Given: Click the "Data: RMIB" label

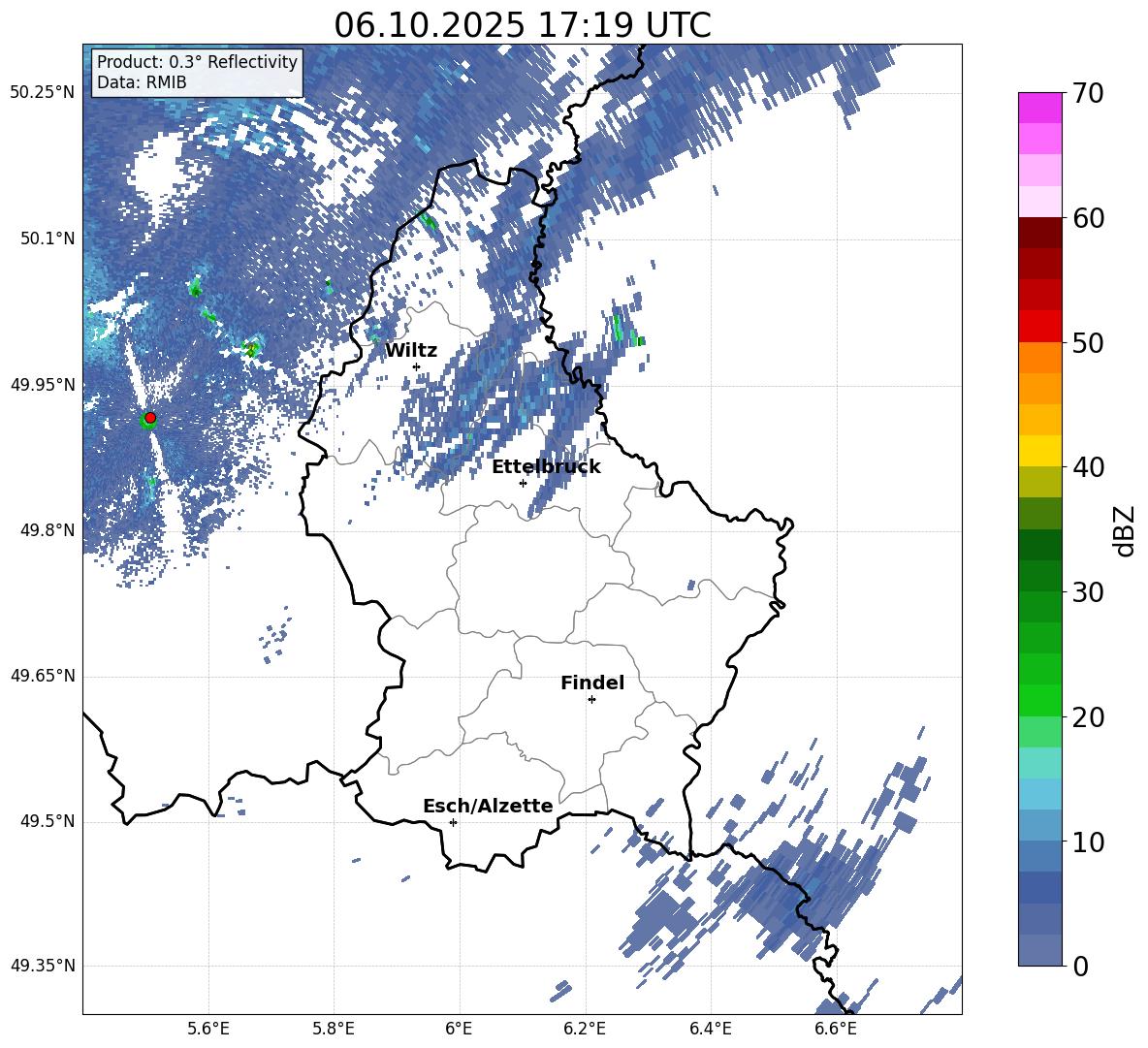Looking at the screenshot, I should coord(142,82).
